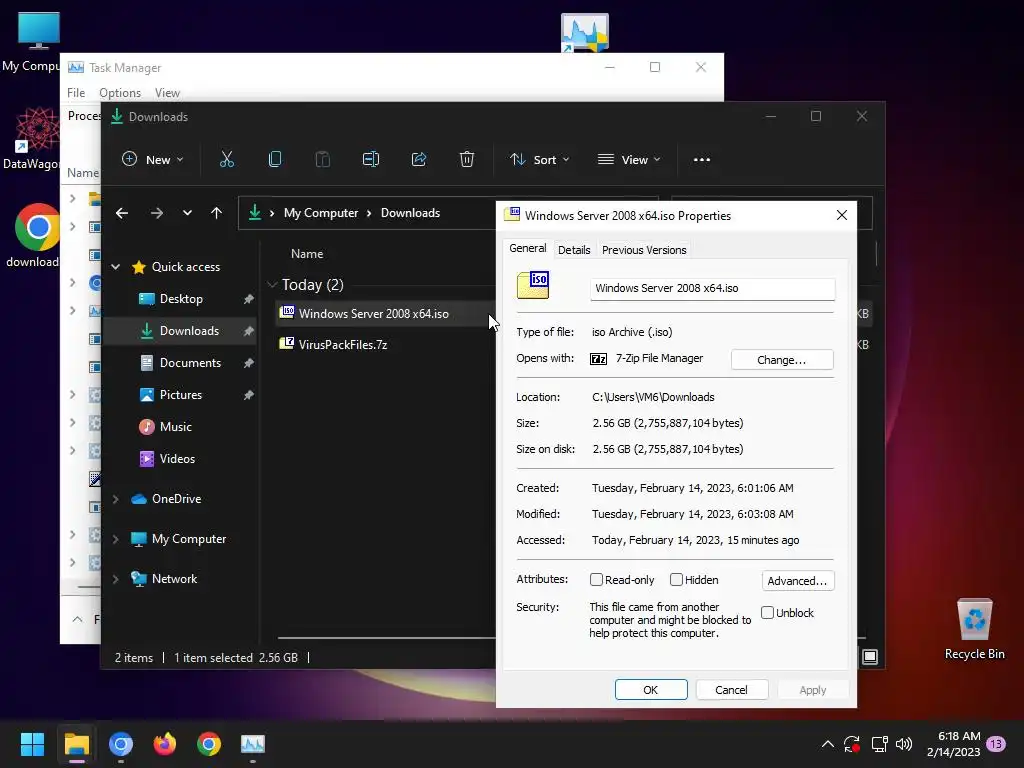Click the notification badge showing 13
Image resolution: width=1024 pixels, height=768 pixels.
(996, 744)
